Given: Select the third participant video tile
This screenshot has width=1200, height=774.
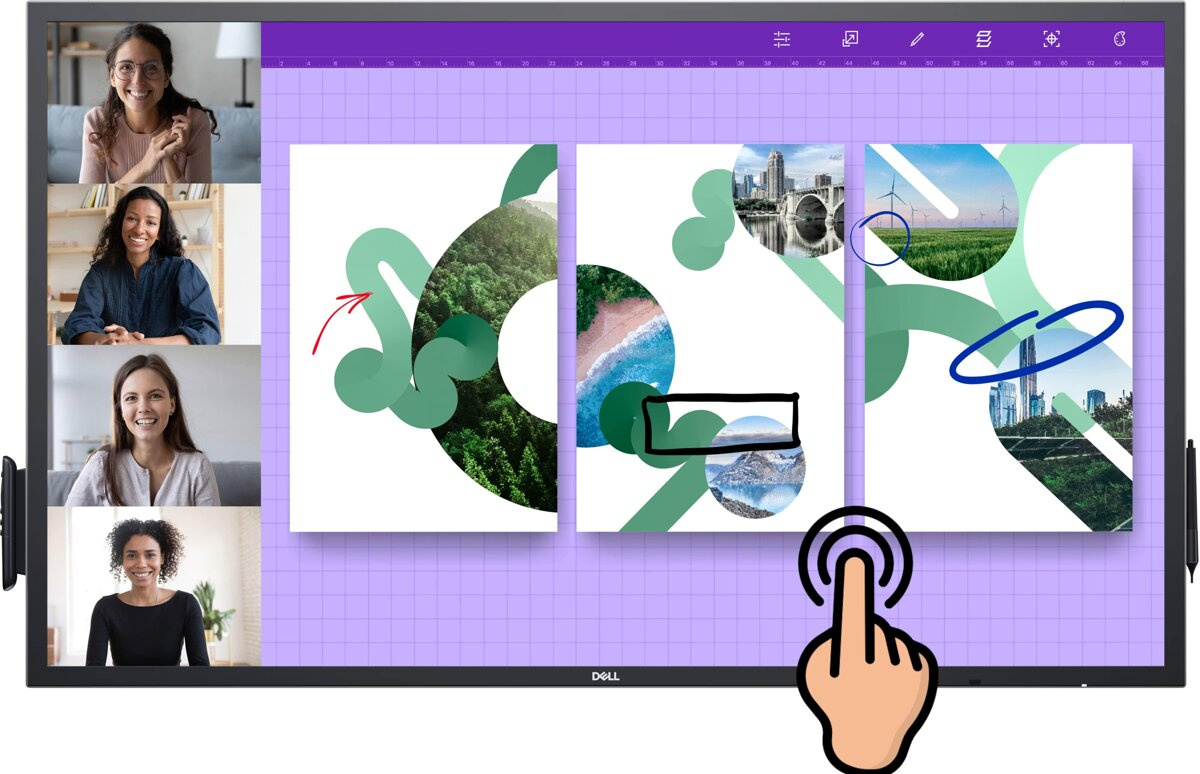Looking at the screenshot, I should [x=153, y=425].
